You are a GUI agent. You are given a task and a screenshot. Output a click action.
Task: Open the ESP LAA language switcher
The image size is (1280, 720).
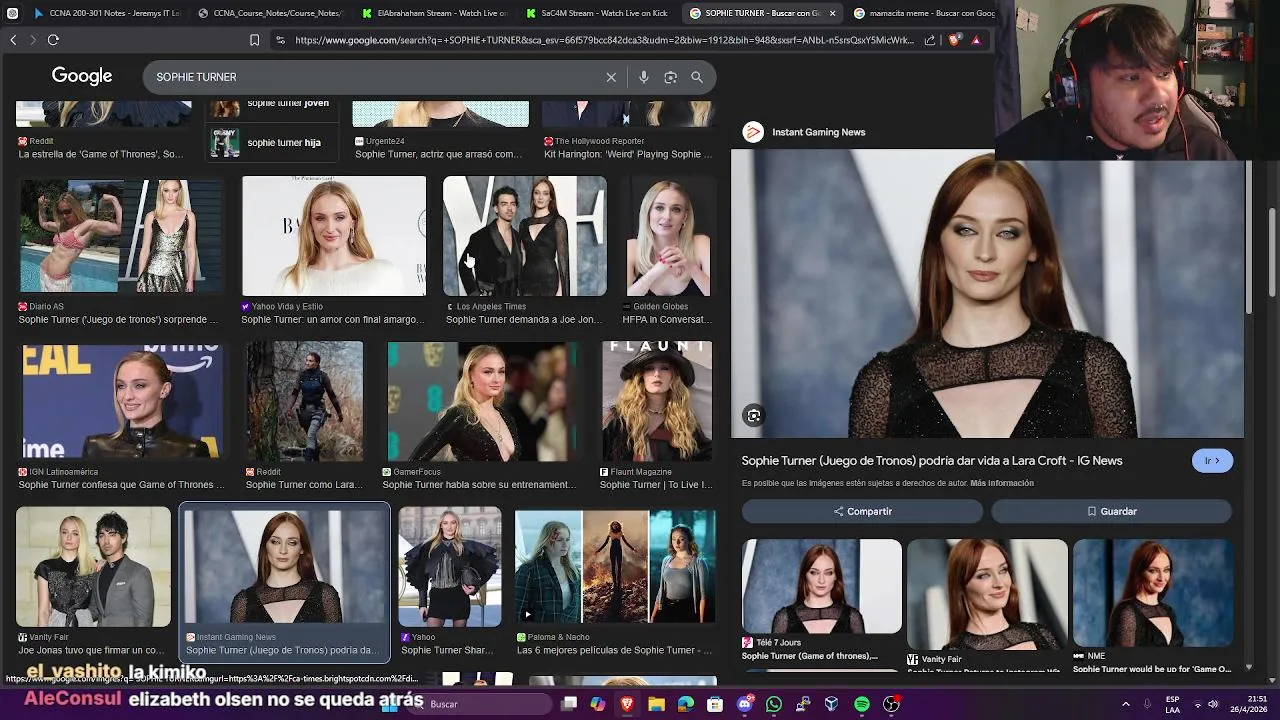tap(1172, 704)
